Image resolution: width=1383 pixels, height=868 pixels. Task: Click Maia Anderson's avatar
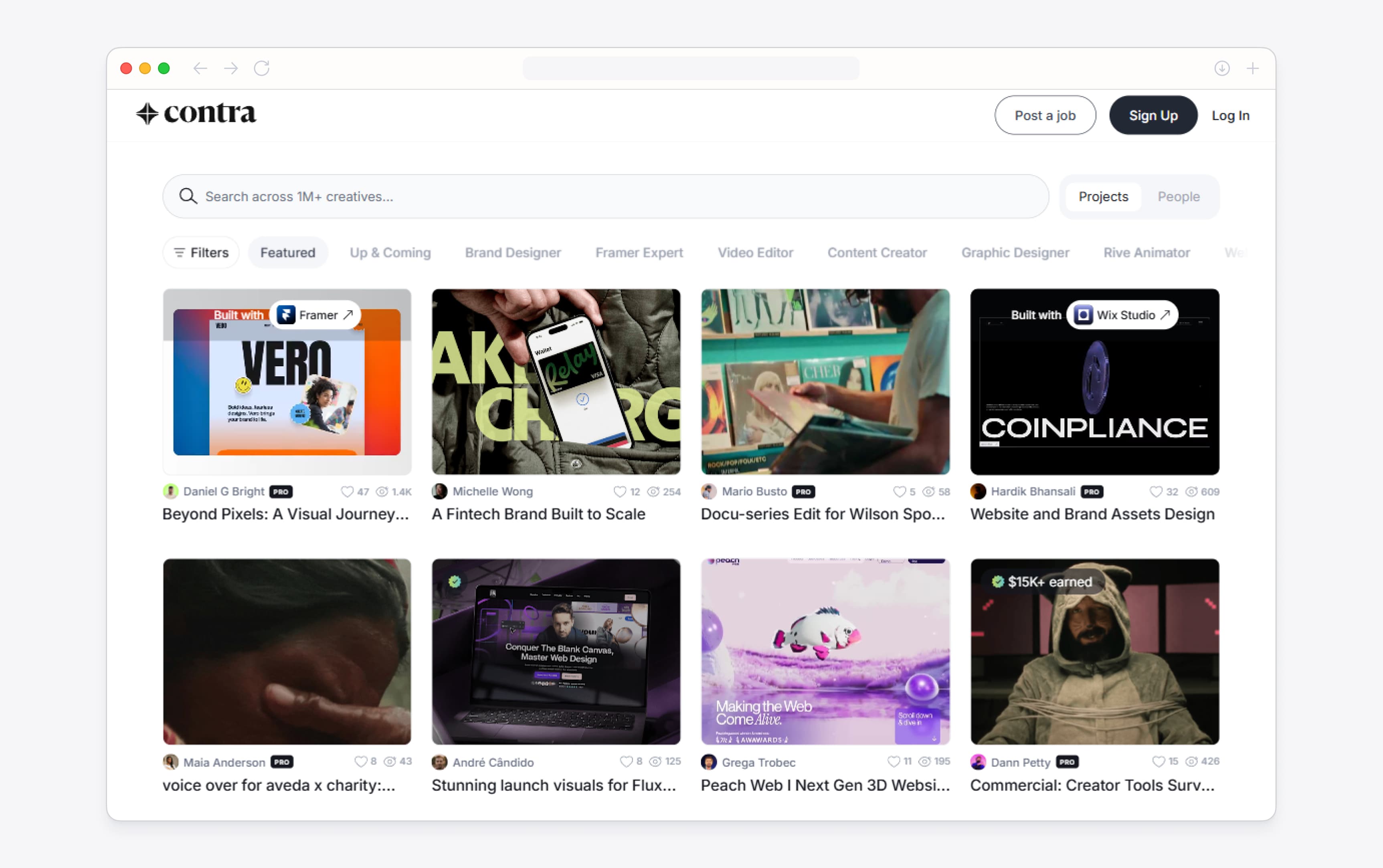[170, 762]
